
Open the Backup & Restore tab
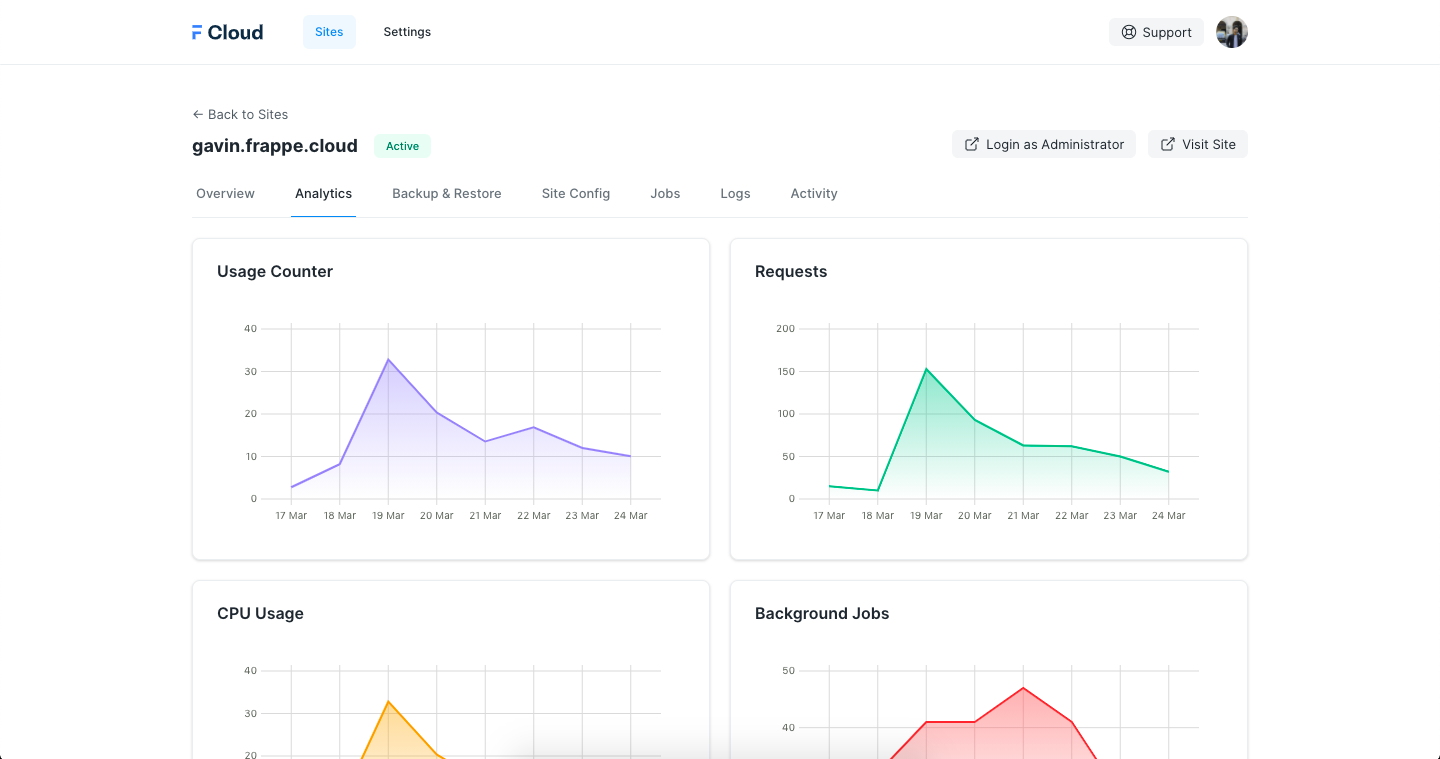point(446,194)
